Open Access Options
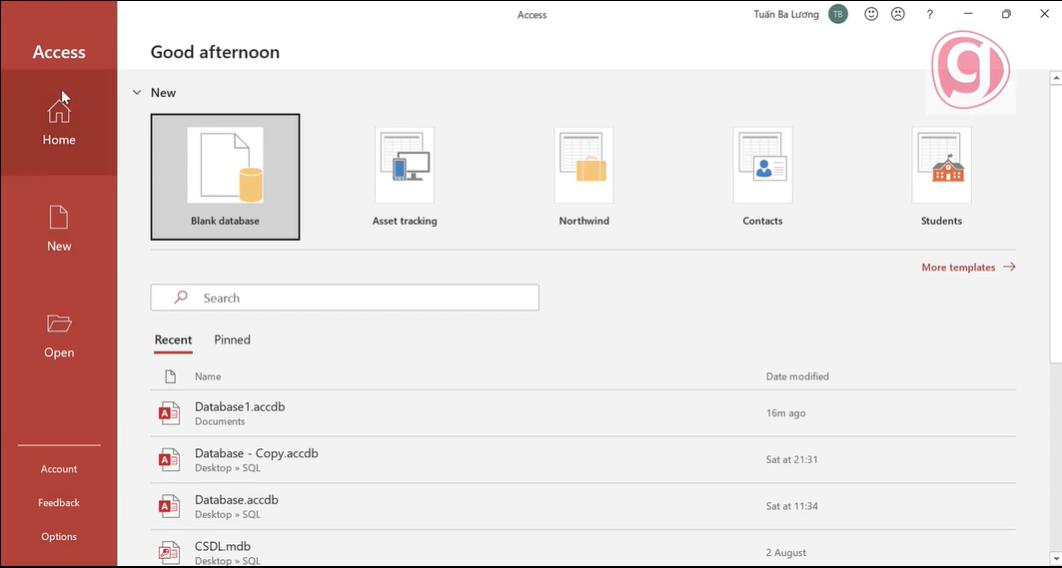Image resolution: width=1062 pixels, height=568 pixels. [x=59, y=537]
